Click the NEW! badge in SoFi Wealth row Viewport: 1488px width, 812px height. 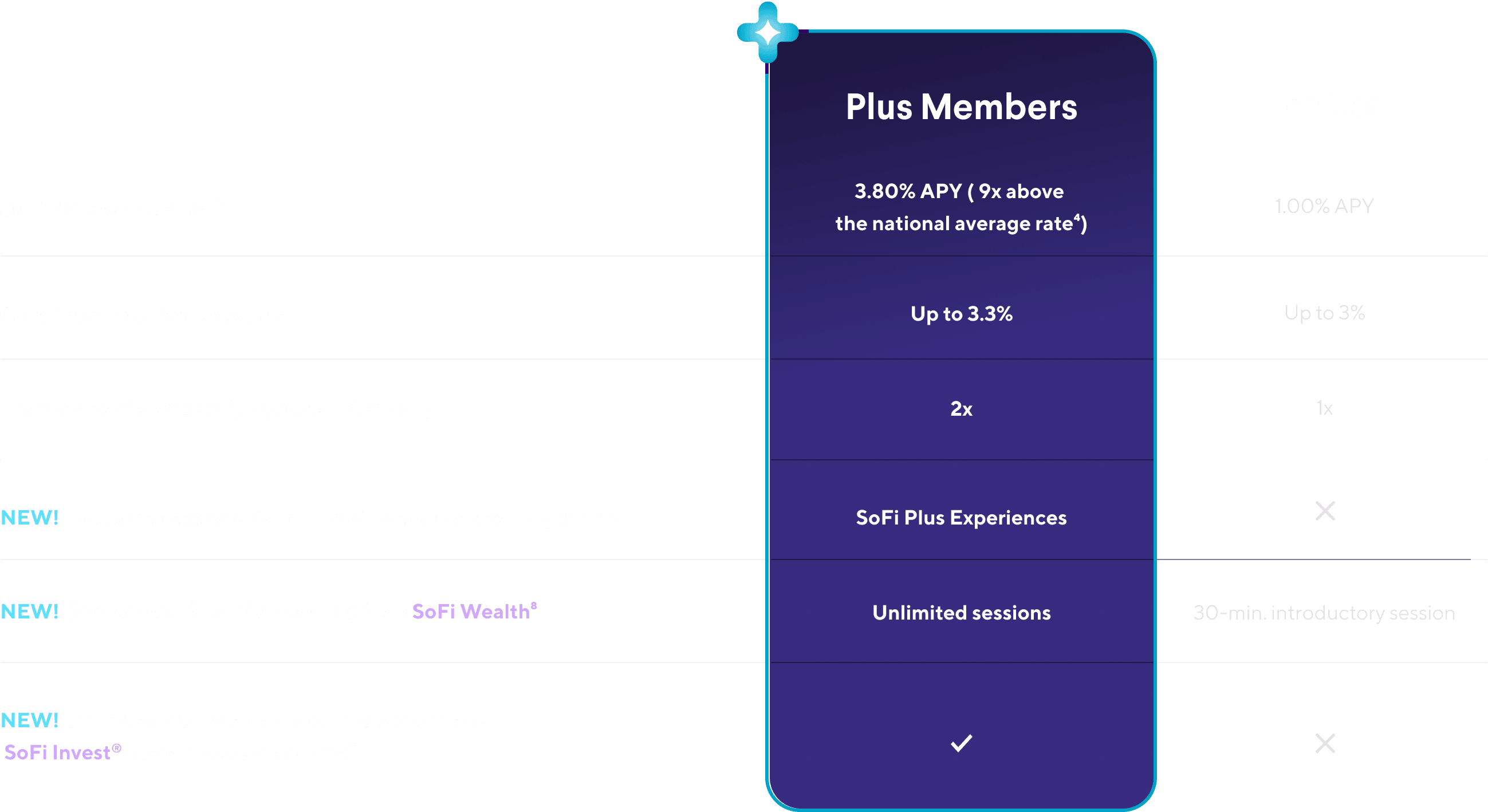[x=30, y=611]
